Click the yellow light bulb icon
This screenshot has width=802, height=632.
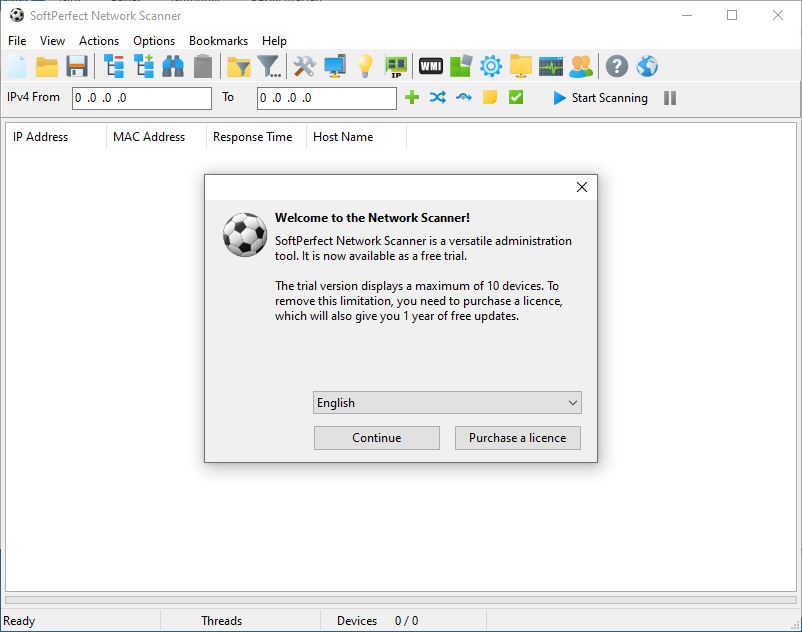(x=365, y=66)
